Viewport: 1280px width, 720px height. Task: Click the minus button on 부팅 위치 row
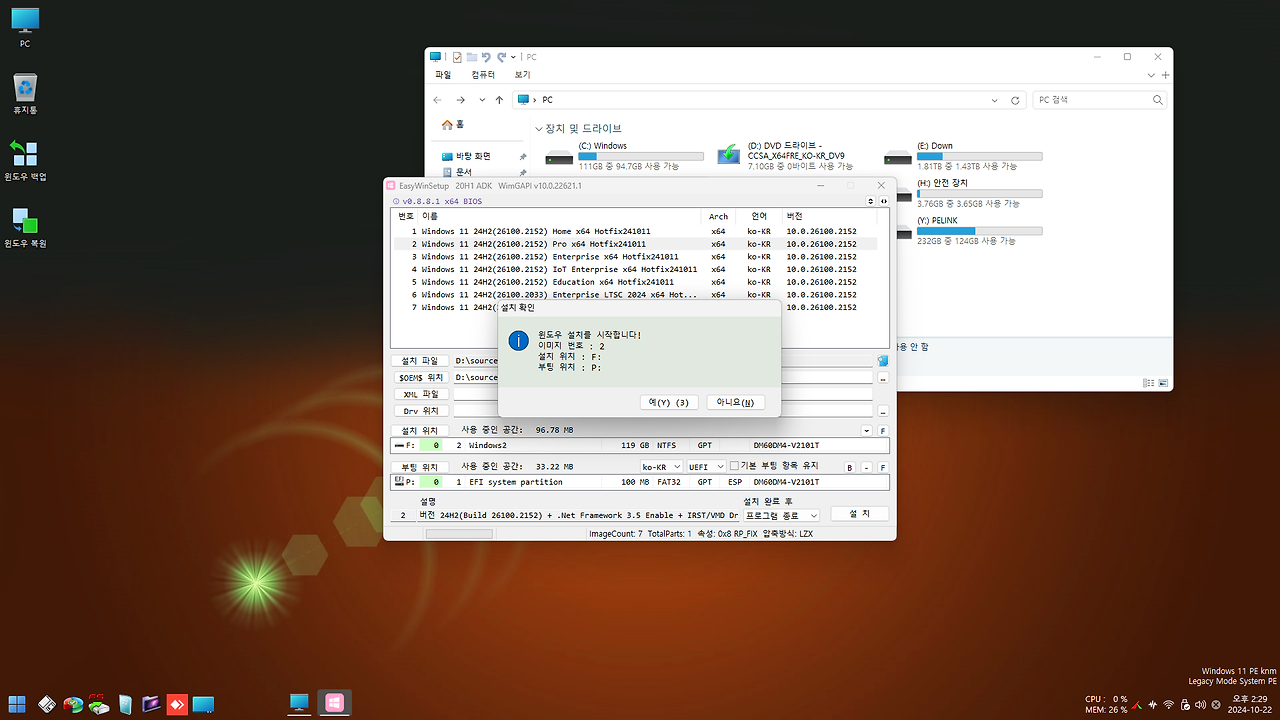[x=867, y=467]
